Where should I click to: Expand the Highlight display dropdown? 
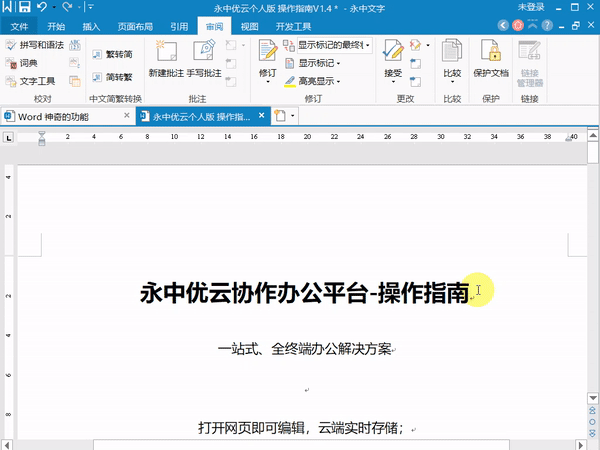[x=338, y=81]
